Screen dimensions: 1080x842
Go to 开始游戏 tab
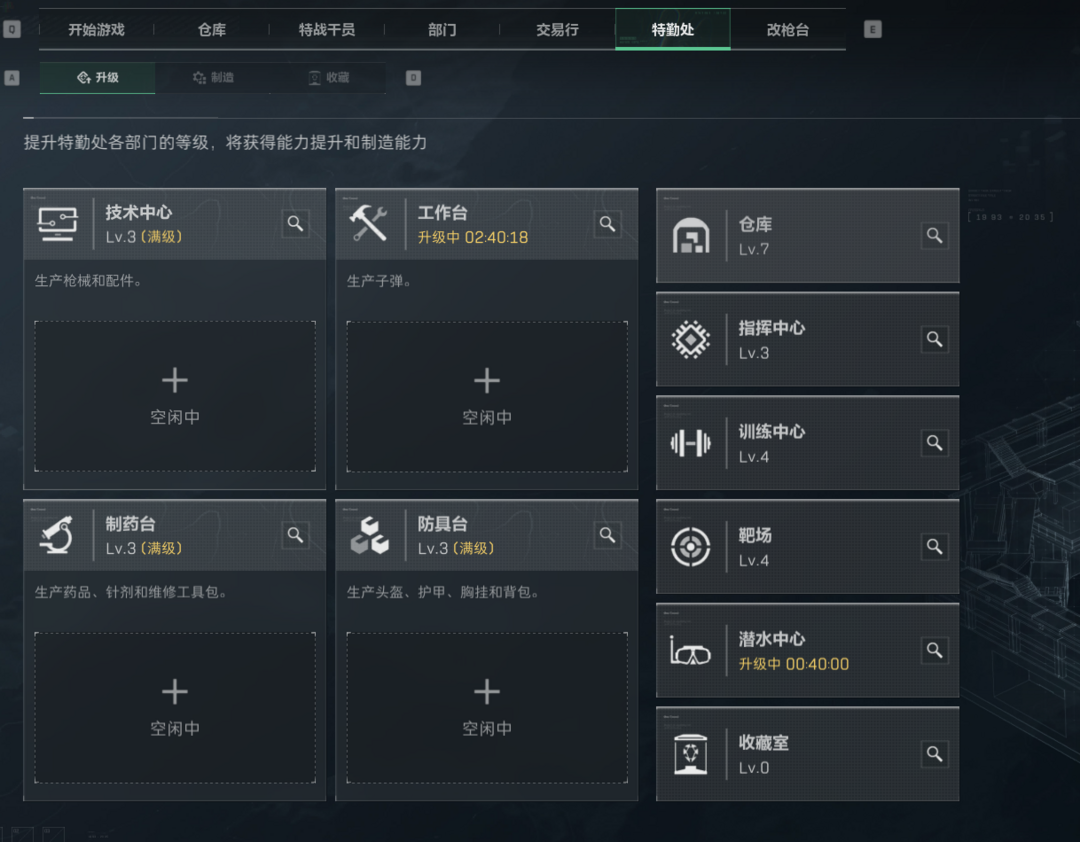[x=96, y=30]
